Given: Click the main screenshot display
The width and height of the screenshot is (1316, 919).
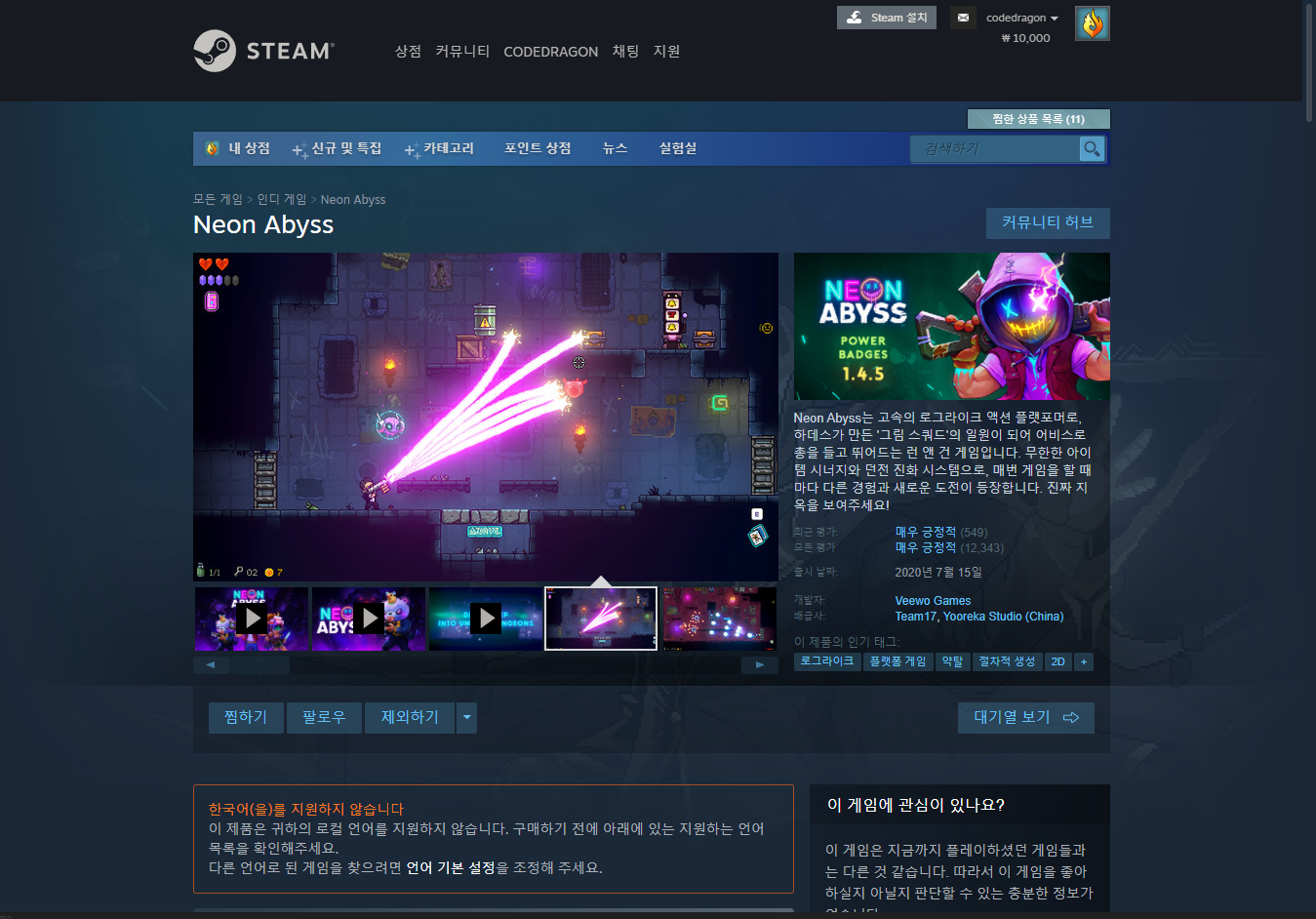Looking at the screenshot, I should (x=486, y=418).
